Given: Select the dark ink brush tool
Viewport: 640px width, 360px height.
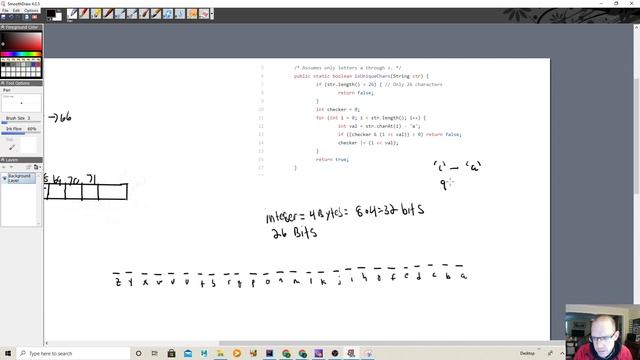Looking at the screenshot, I should [x=108, y=14].
